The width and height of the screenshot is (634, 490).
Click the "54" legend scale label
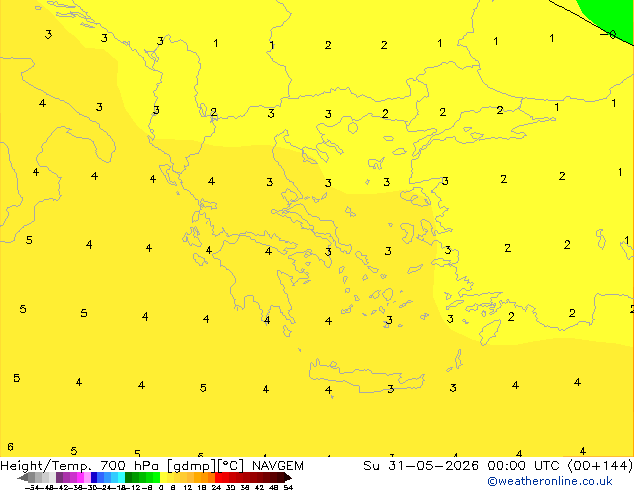pos(288,487)
